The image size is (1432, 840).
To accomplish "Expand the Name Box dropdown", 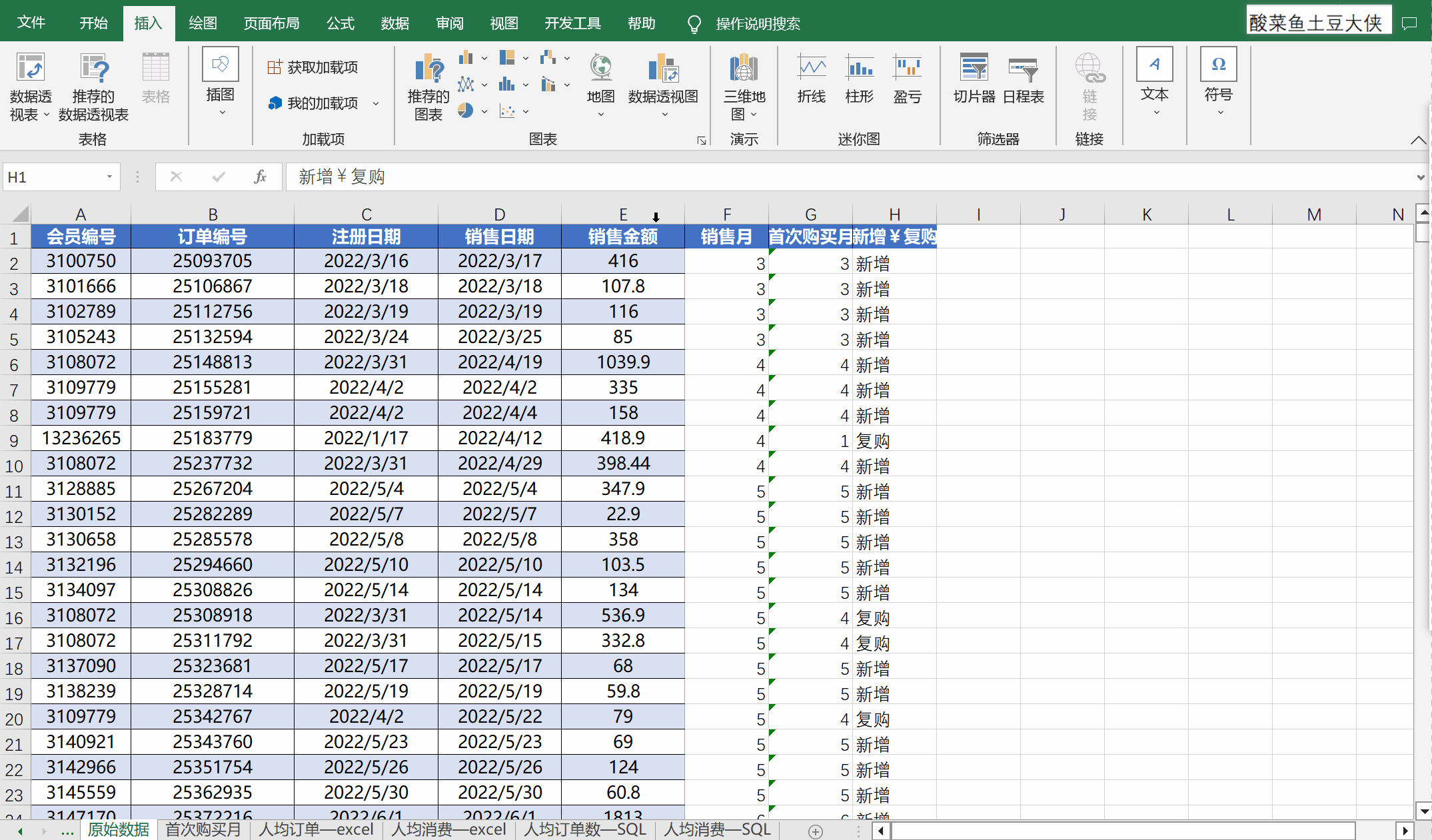I will coord(109,177).
